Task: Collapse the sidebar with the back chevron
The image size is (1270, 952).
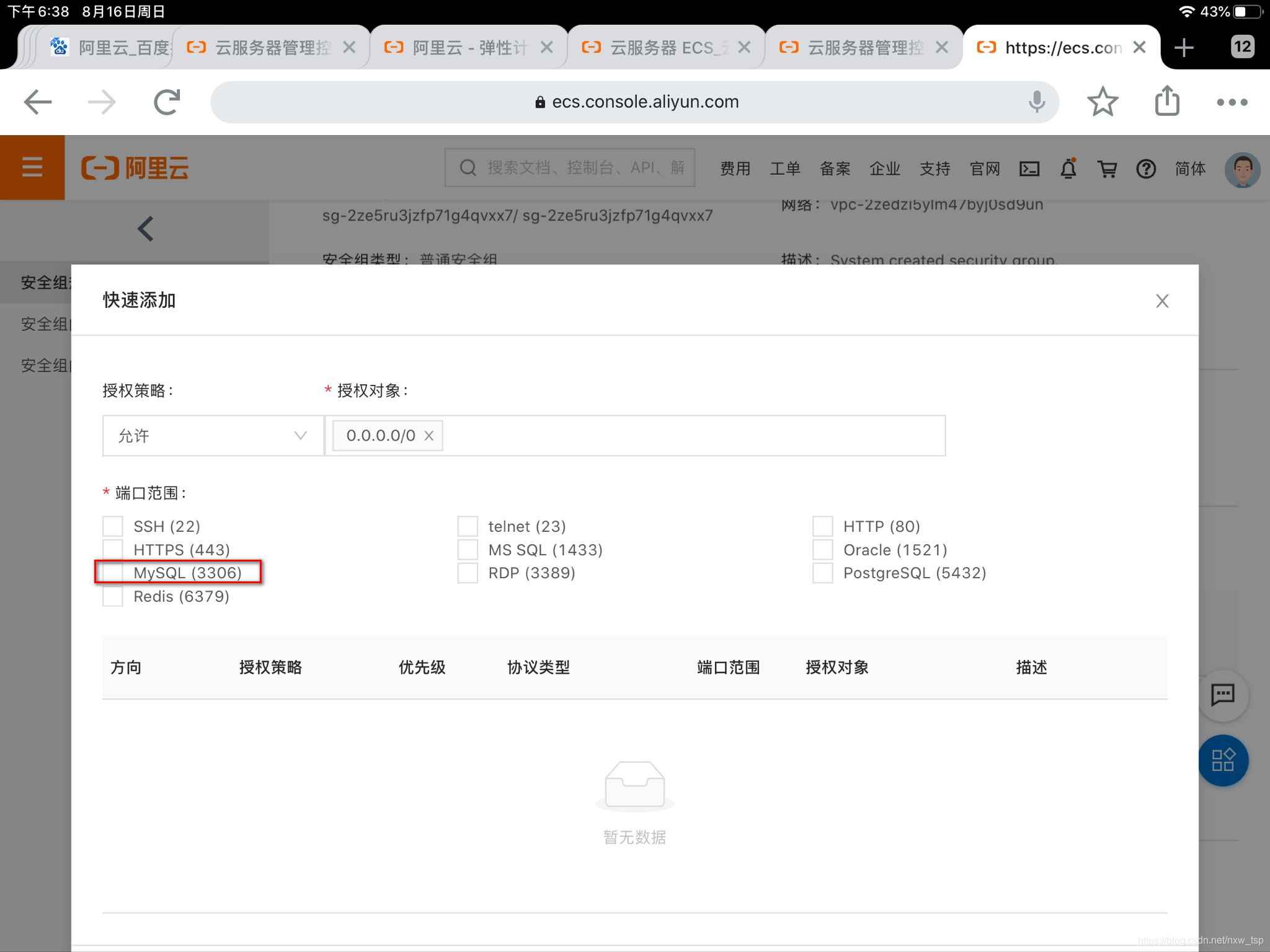Action: tap(145, 229)
